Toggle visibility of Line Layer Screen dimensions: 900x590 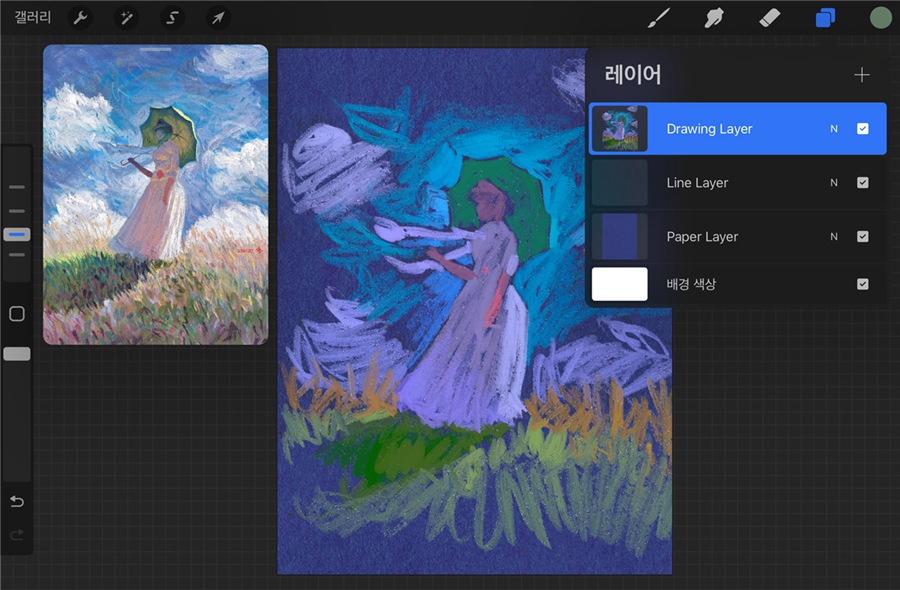862,182
